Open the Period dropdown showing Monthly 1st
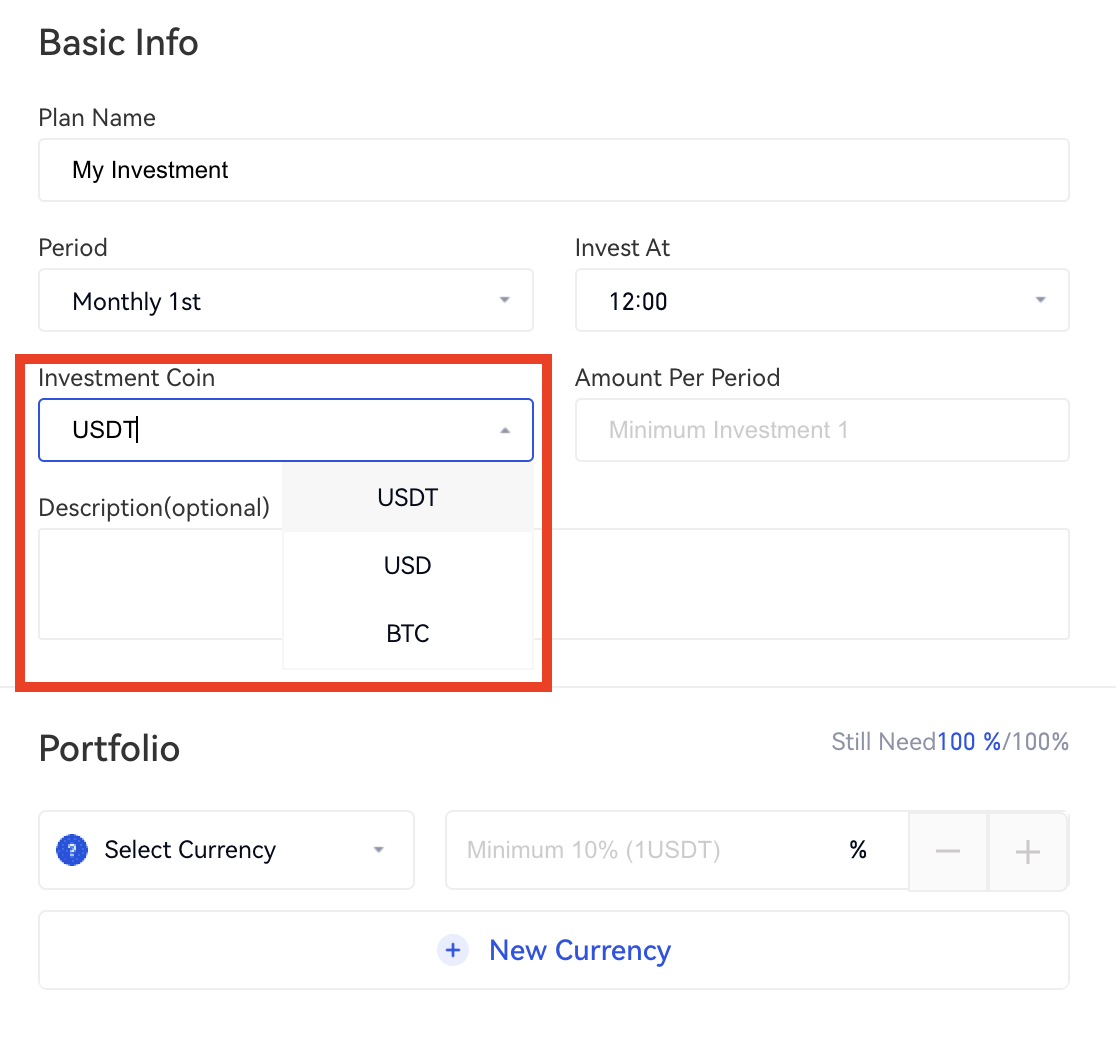This screenshot has width=1116, height=1044. pos(285,300)
